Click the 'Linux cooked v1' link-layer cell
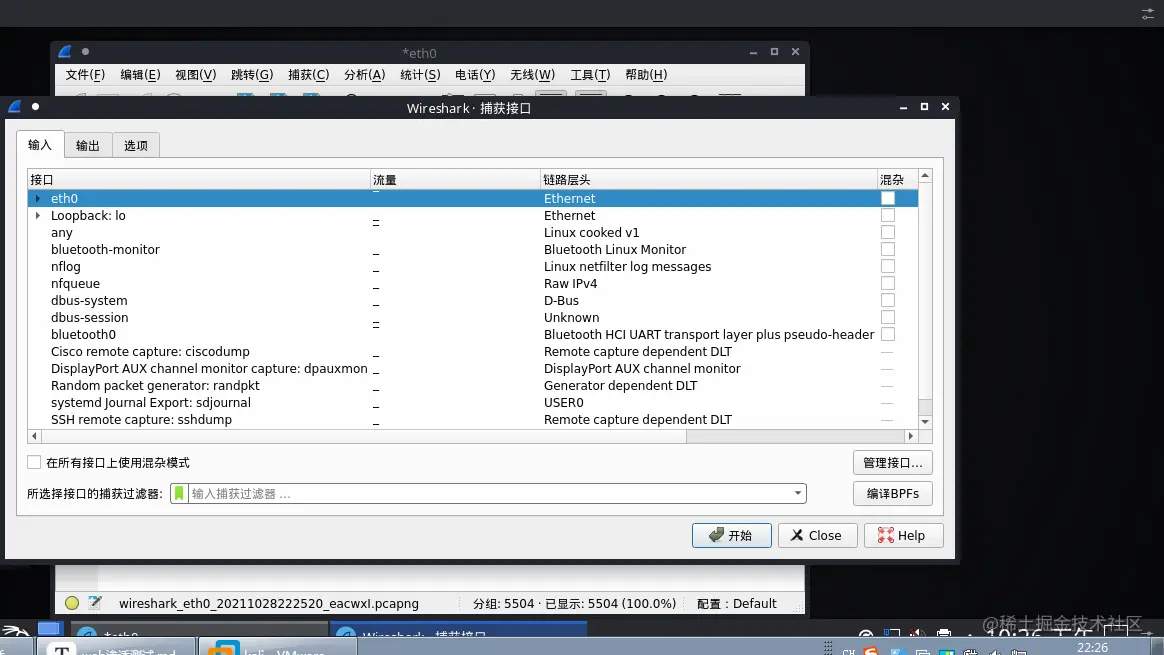This screenshot has width=1164, height=655. click(592, 232)
